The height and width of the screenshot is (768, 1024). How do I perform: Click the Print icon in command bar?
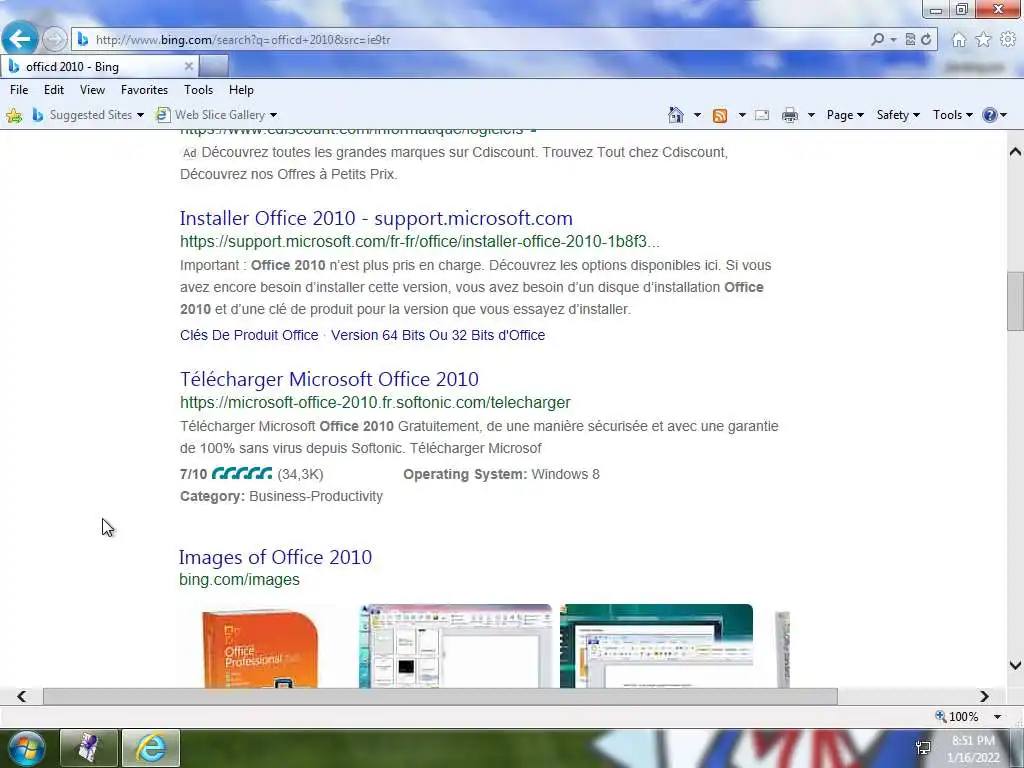pos(790,116)
